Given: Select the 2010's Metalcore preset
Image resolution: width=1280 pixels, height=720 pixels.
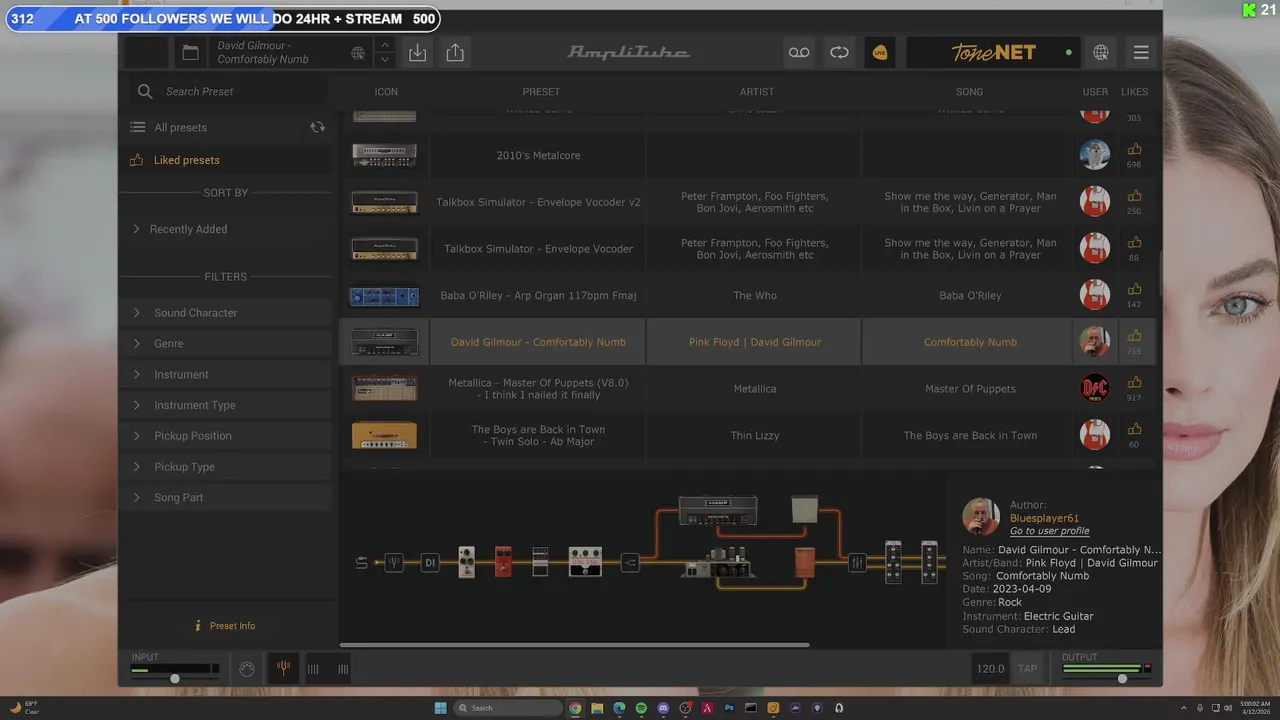Looking at the screenshot, I should tap(538, 156).
